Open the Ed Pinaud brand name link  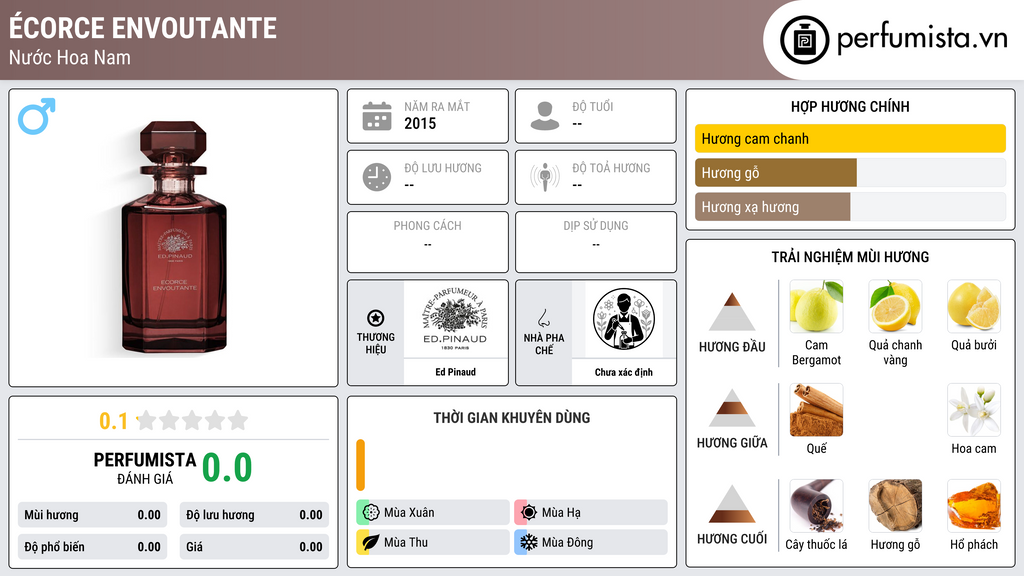(x=456, y=372)
